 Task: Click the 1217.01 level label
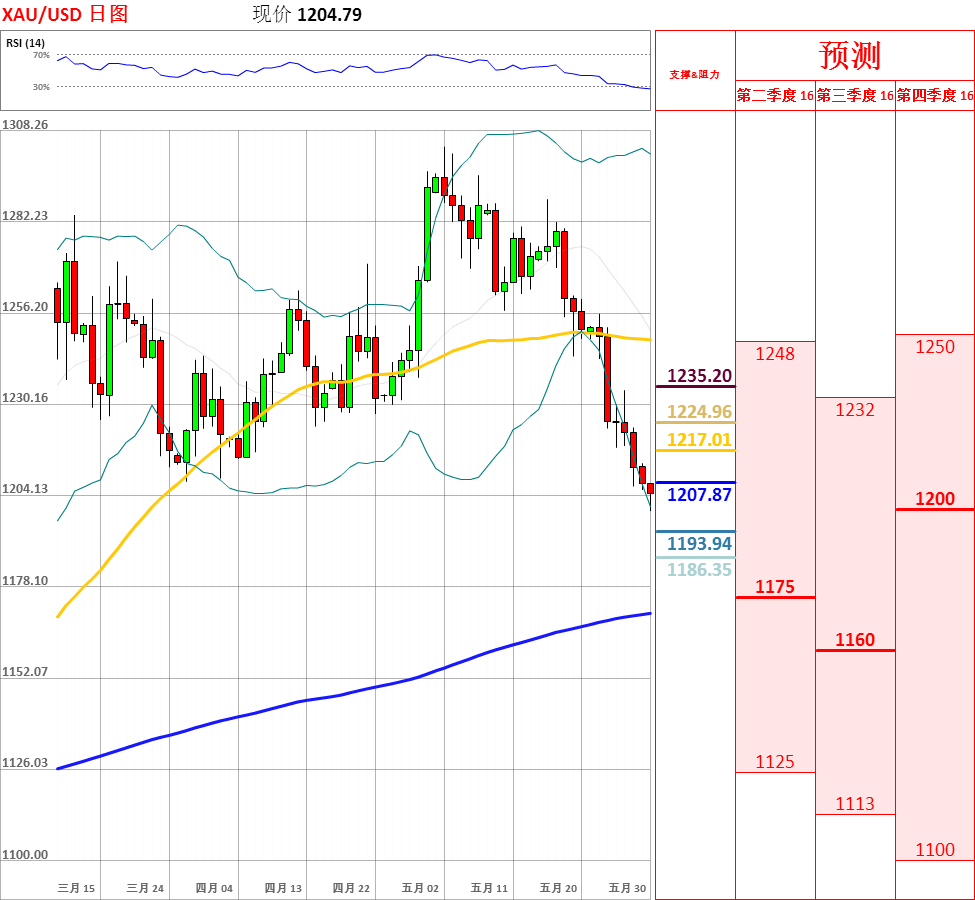[700, 440]
